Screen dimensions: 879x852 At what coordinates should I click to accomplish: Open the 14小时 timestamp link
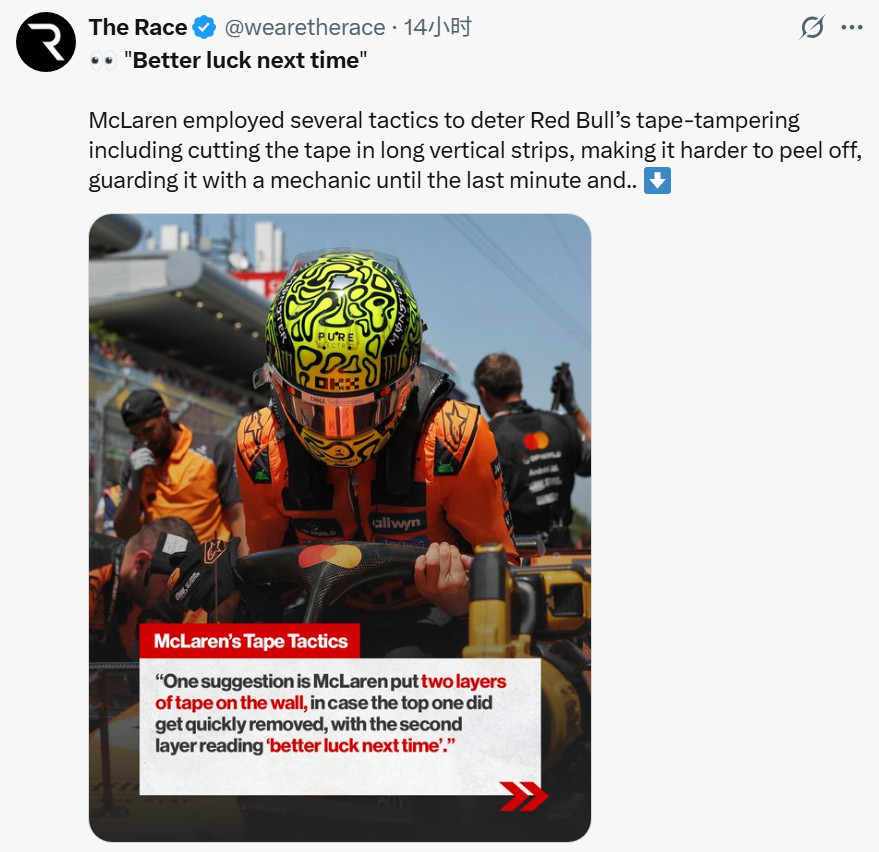point(437,27)
